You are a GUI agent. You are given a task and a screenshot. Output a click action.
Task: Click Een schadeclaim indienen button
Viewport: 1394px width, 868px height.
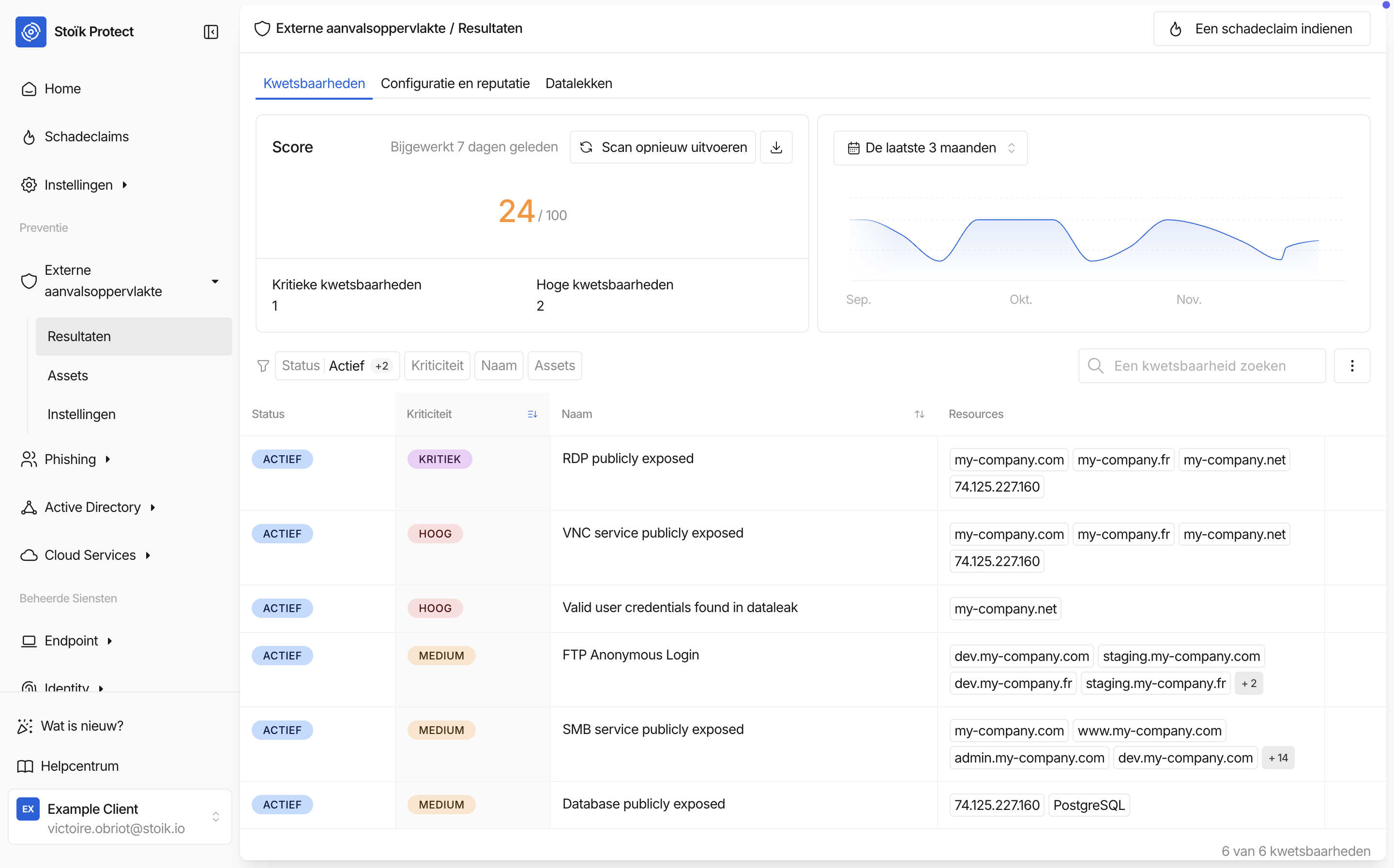point(1261,29)
